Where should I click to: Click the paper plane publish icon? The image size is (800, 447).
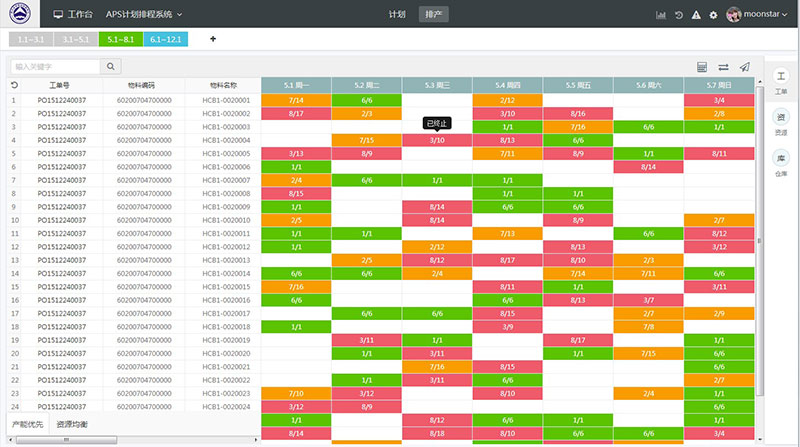pos(744,67)
